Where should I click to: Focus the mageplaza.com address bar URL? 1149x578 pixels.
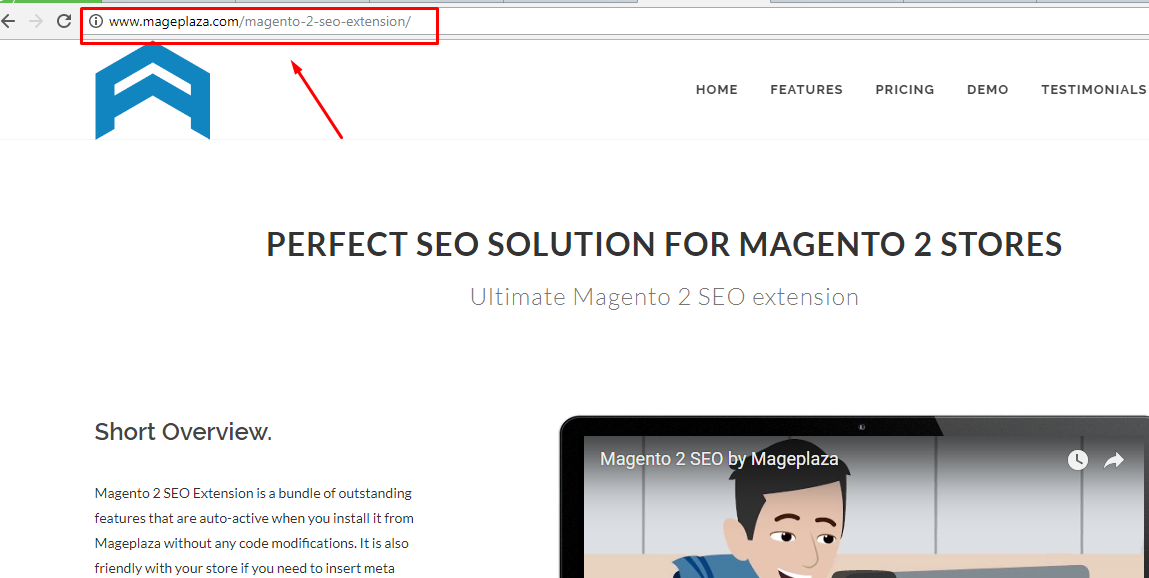pos(259,22)
